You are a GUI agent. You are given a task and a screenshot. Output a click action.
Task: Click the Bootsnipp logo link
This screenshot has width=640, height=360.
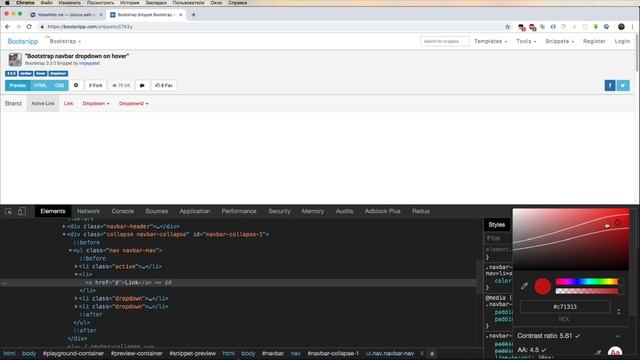point(23,41)
